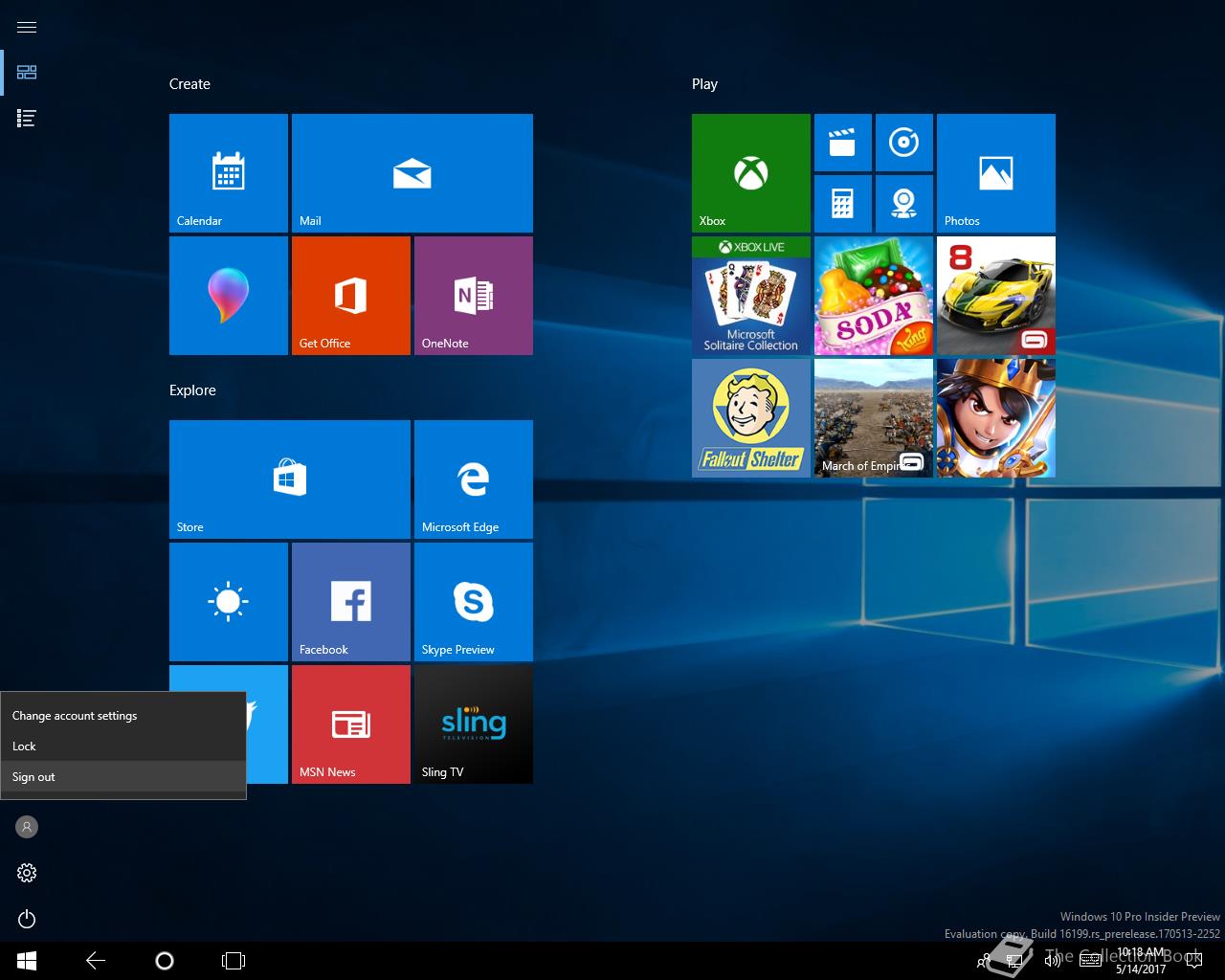The width and height of the screenshot is (1225, 980).
Task: Open the Get Office tile
Action: [x=351, y=296]
